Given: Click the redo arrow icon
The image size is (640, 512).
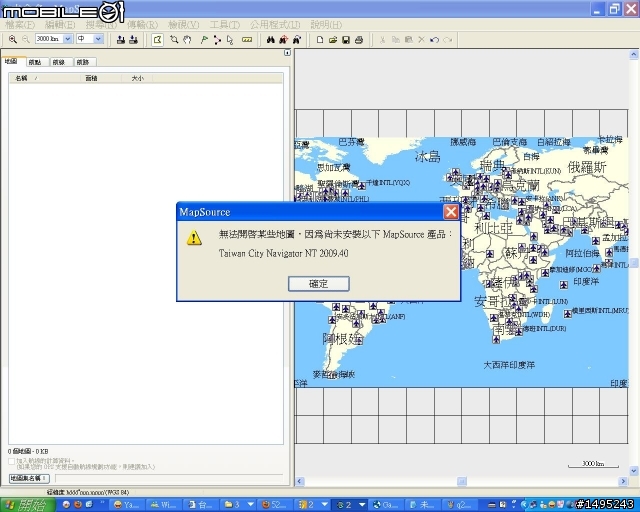Looking at the screenshot, I should (x=448, y=40).
